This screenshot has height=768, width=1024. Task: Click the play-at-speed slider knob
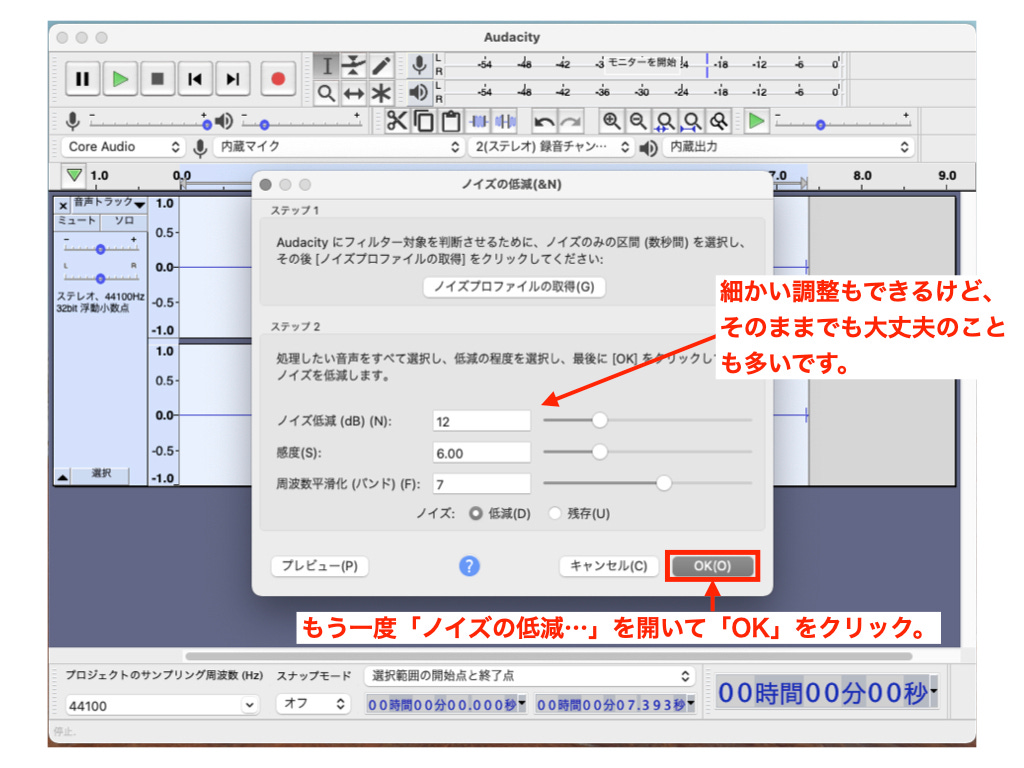(x=821, y=125)
